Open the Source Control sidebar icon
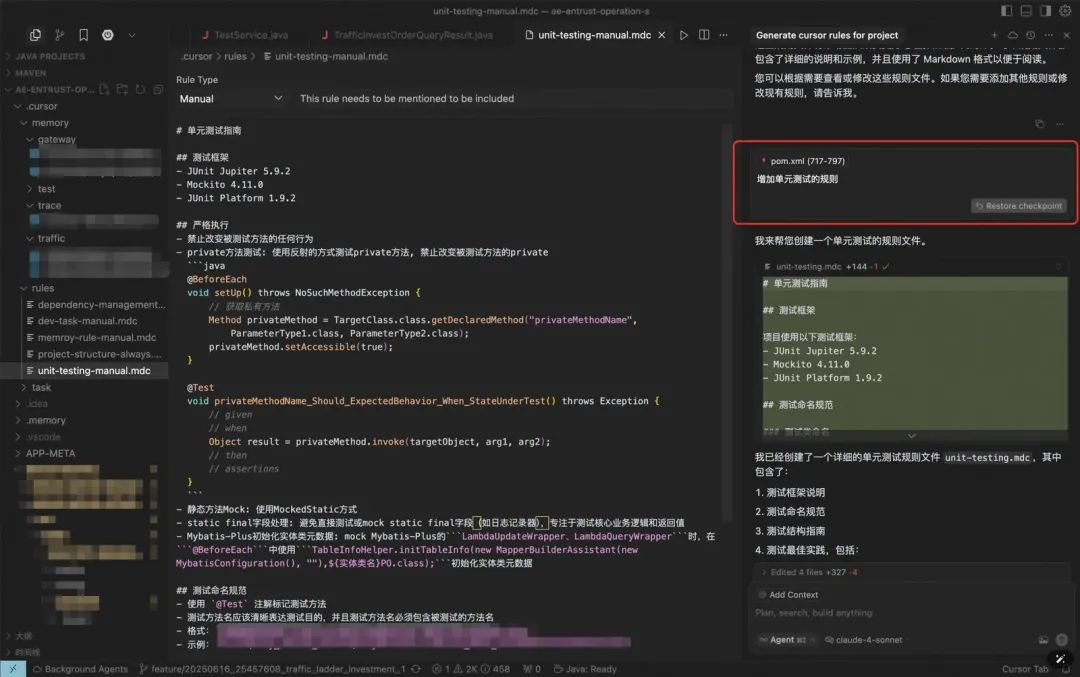This screenshot has height=677, width=1080. (57, 34)
